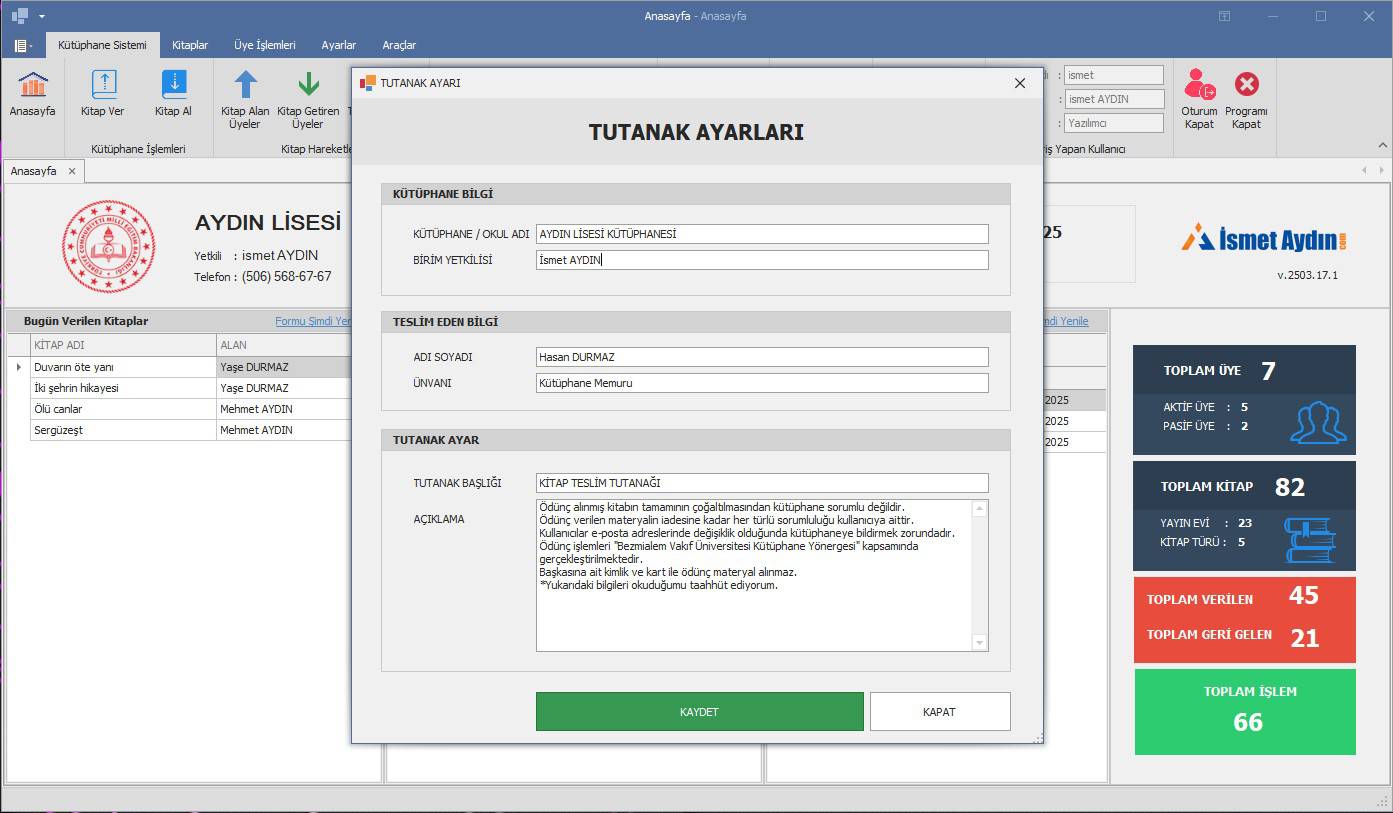Click the Kütüphane / Okul Adı field

tap(761, 234)
